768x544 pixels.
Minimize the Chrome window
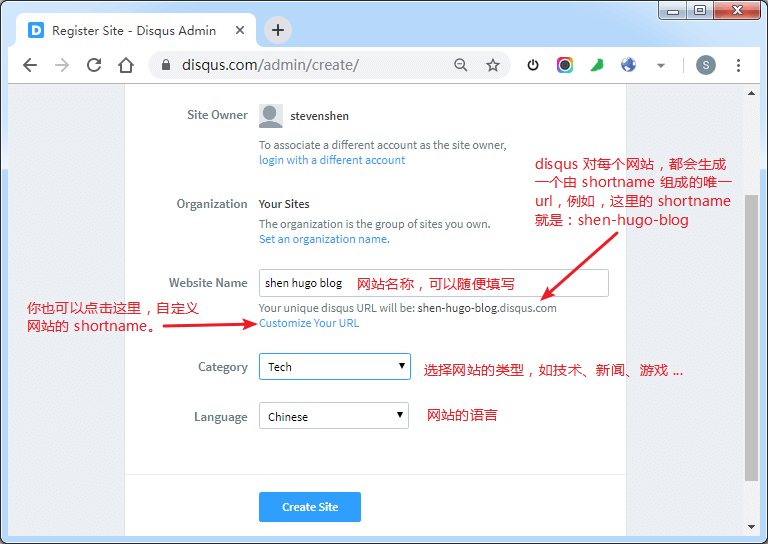point(673,10)
